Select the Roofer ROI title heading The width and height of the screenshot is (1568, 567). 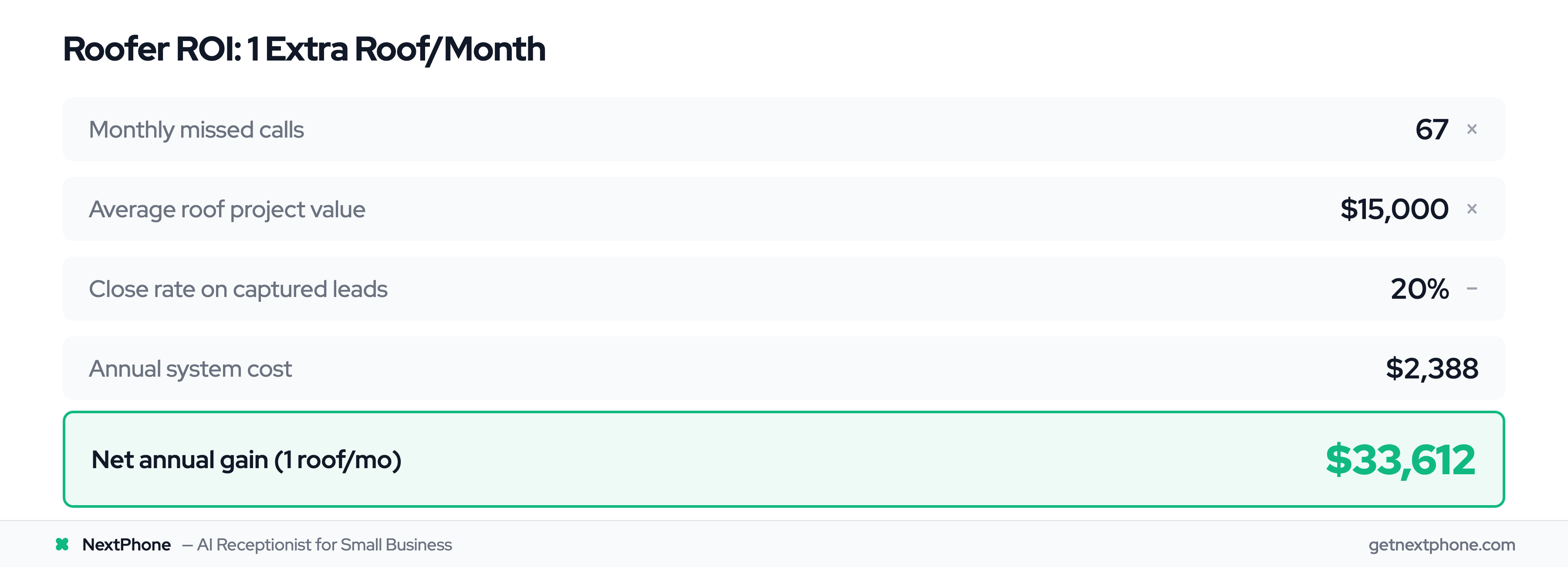pos(304,49)
